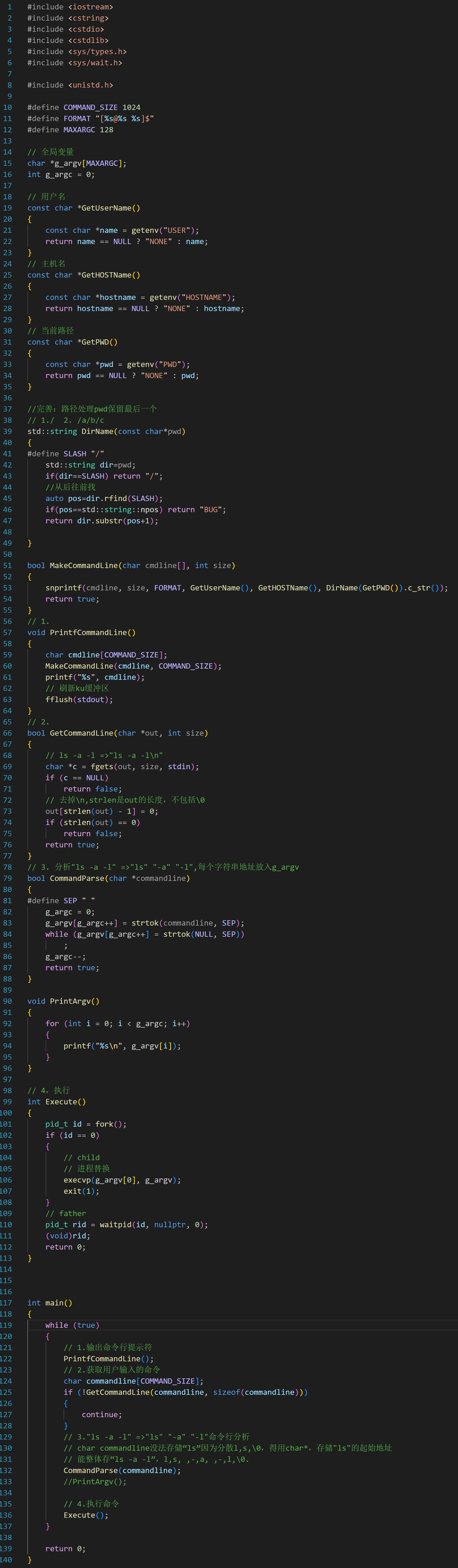The width and height of the screenshot is (458, 1568).
Task: Click the snprintf call line
Action: [247, 588]
